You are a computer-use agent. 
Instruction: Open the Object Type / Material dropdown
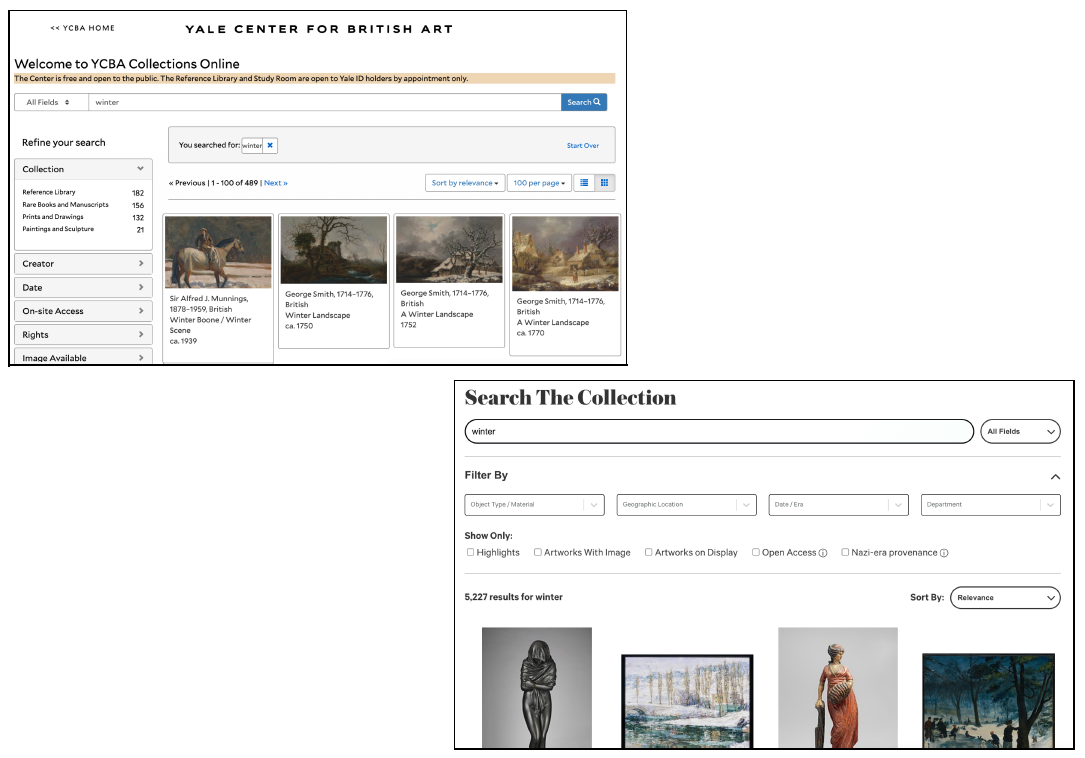pos(534,505)
